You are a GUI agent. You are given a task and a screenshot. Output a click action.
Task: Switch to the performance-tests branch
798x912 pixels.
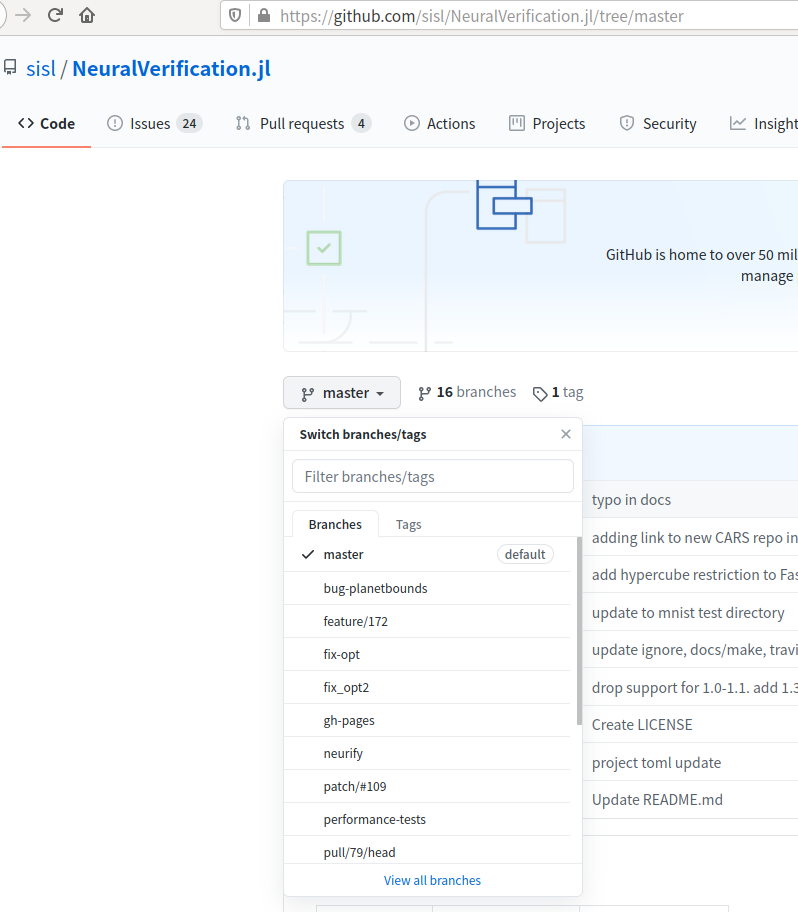pyautogui.click(x=427, y=819)
